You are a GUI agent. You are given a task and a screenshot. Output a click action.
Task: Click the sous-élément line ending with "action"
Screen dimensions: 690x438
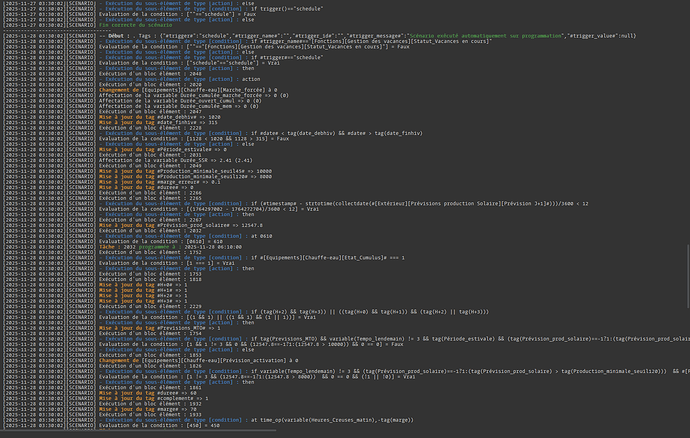pos(180,79)
